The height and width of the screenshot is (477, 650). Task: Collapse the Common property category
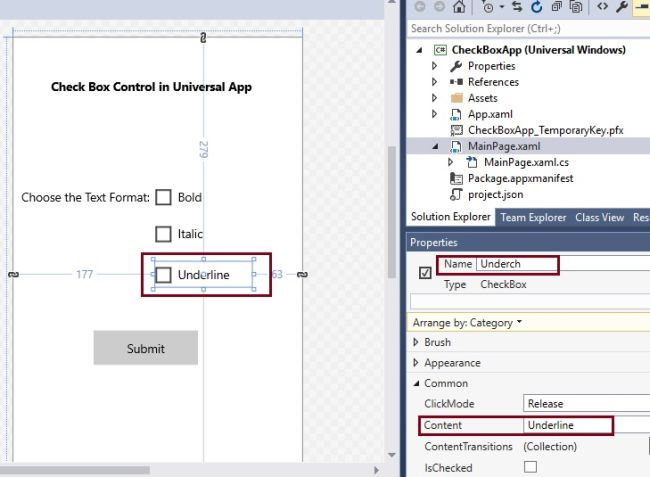(416, 384)
